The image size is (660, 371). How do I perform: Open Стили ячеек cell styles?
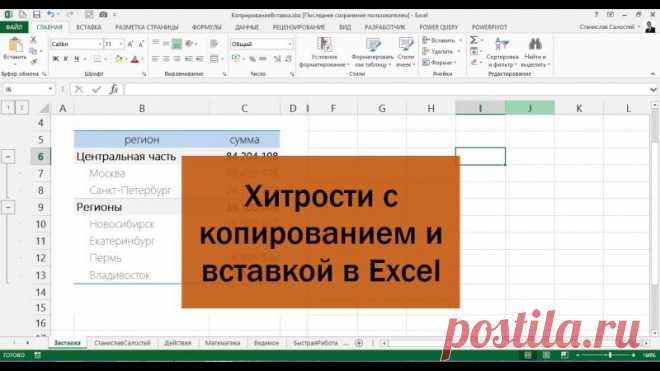406,52
